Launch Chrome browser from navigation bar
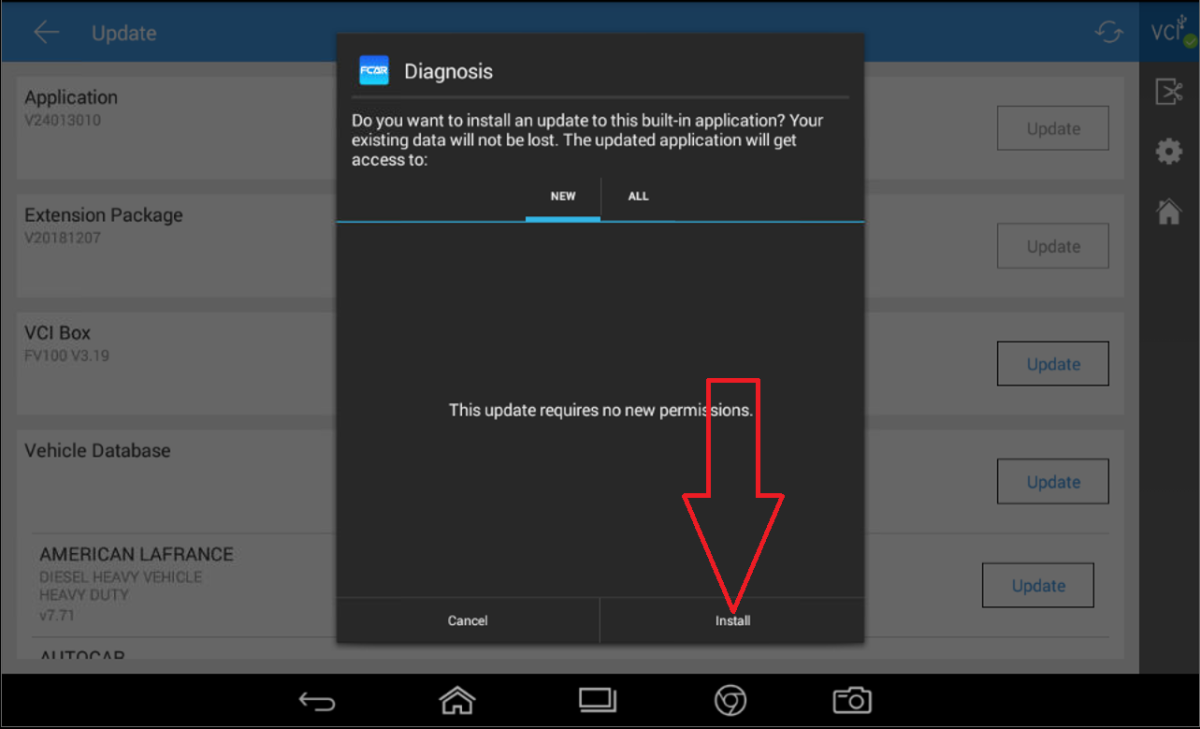This screenshot has height=729, width=1200. click(x=730, y=700)
